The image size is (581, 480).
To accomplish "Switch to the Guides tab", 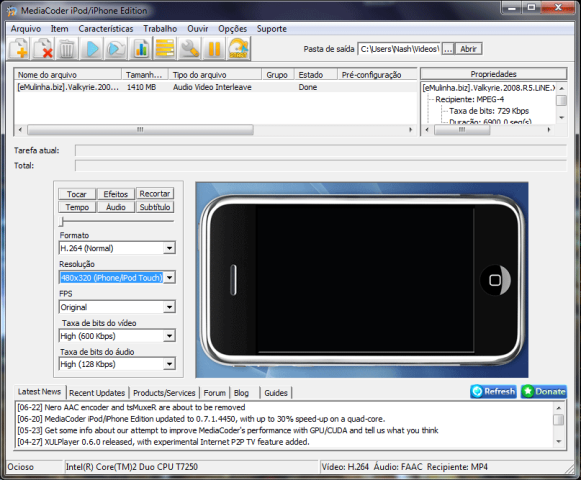I will point(276,393).
